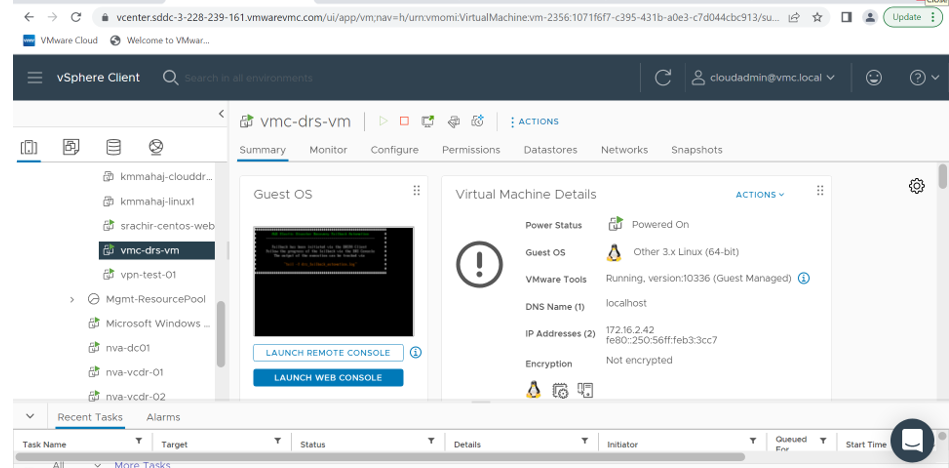
Task: Open the VM ACTIONS menu in the header
Action: (534, 122)
